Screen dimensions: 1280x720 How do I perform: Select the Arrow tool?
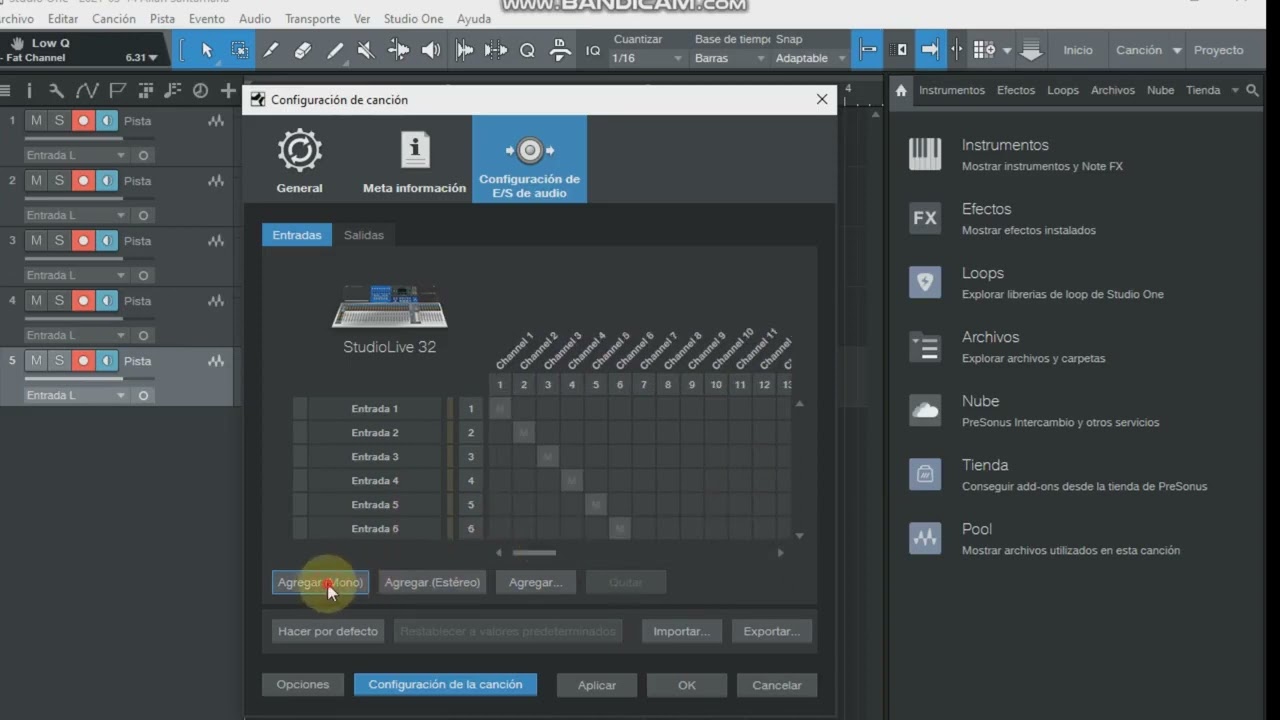tap(207, 50)
